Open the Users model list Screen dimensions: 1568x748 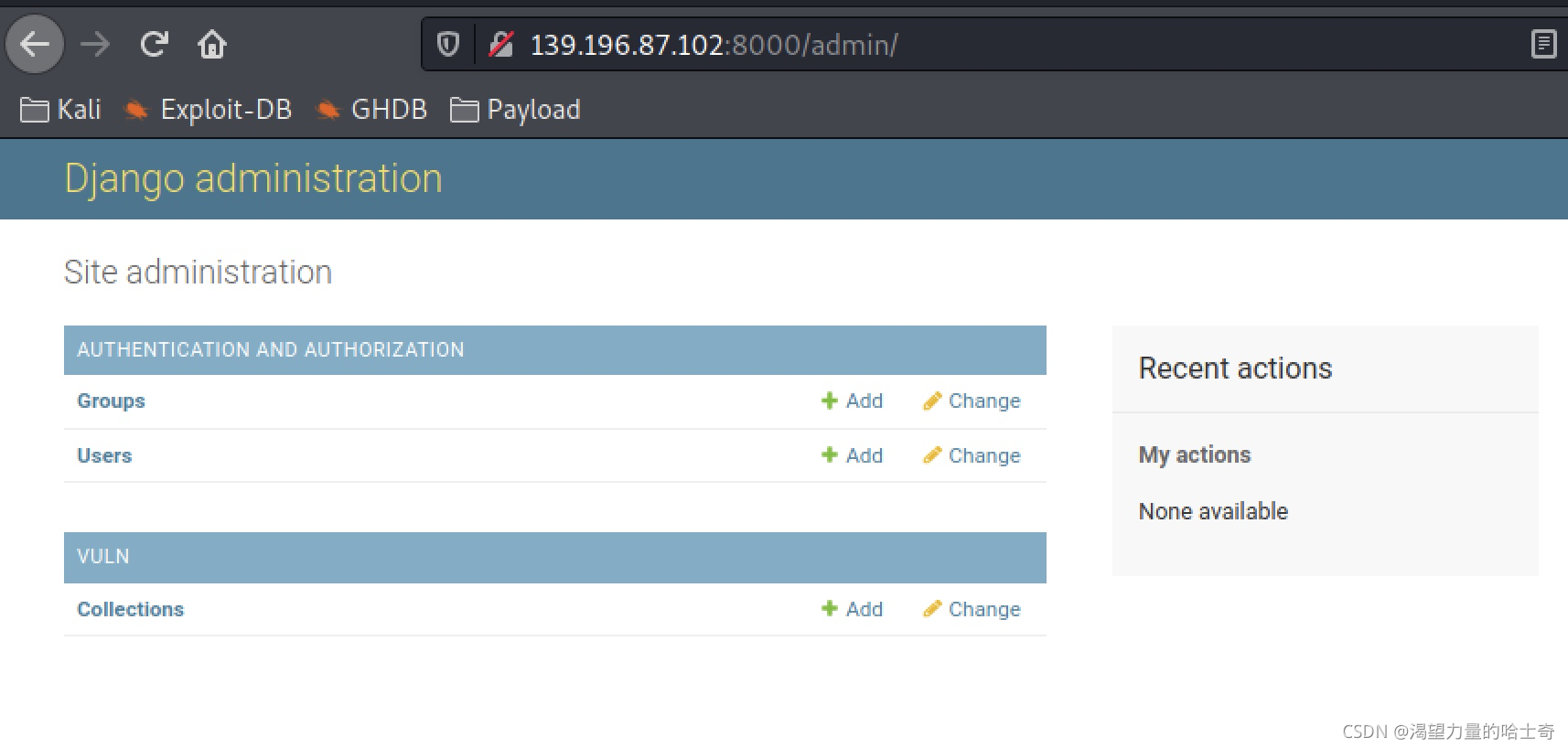[x=104, y=455]
